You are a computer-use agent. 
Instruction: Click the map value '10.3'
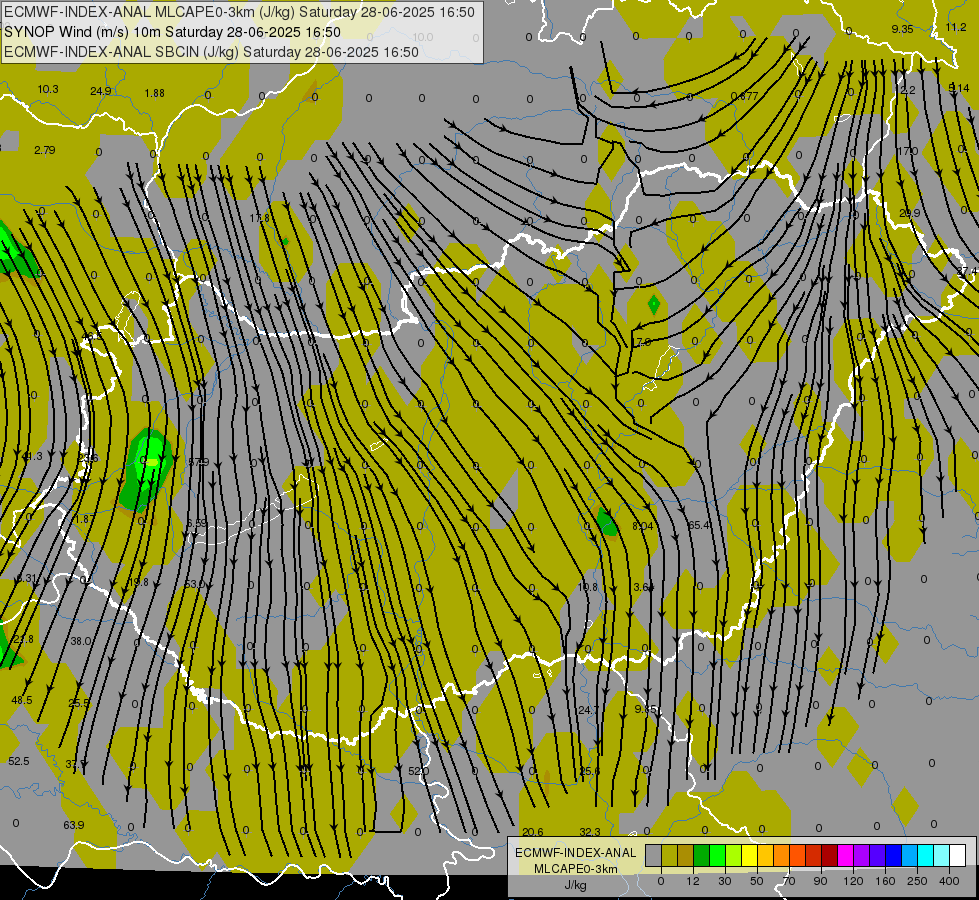(48, 89)
